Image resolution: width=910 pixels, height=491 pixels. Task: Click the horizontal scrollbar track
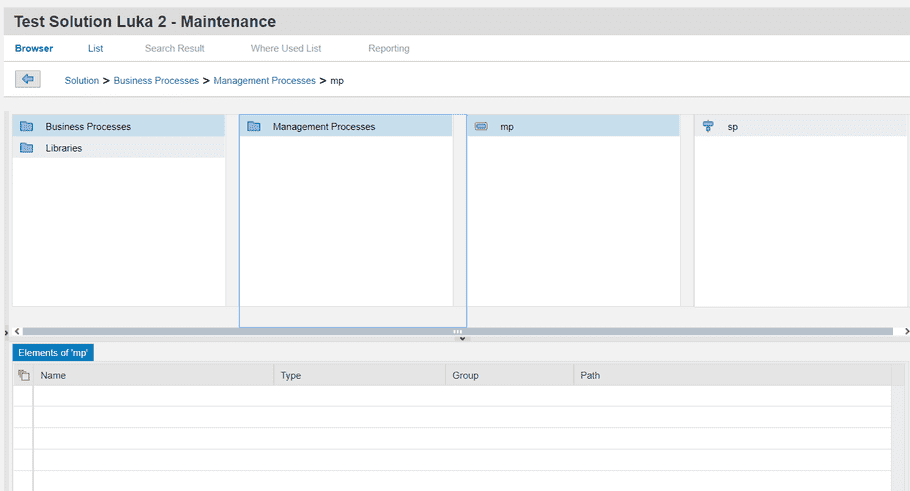coord(457,331)
